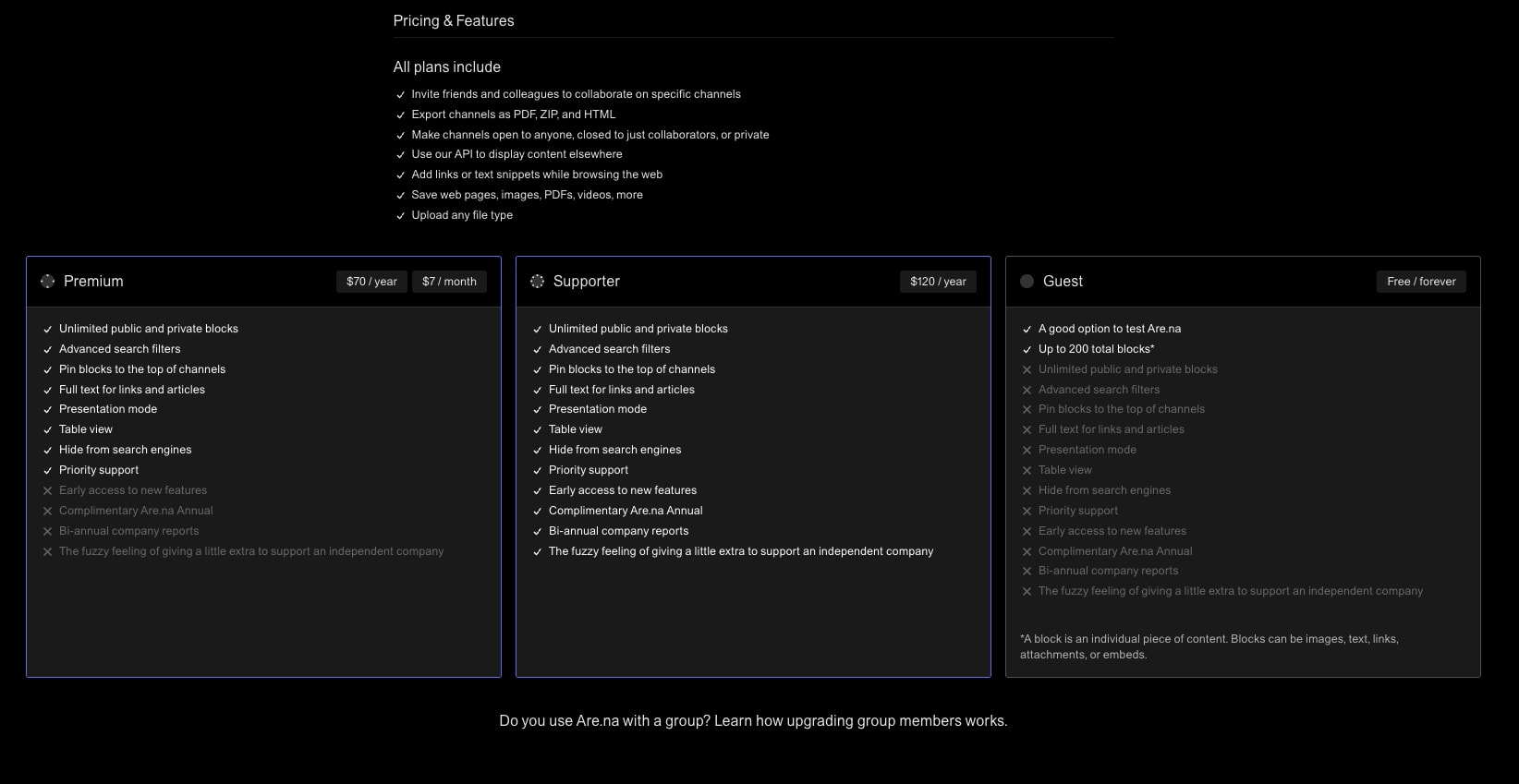Click the Supporter plan dotted badge icon
The image size is (1519, 784).
tap(537, 281)
